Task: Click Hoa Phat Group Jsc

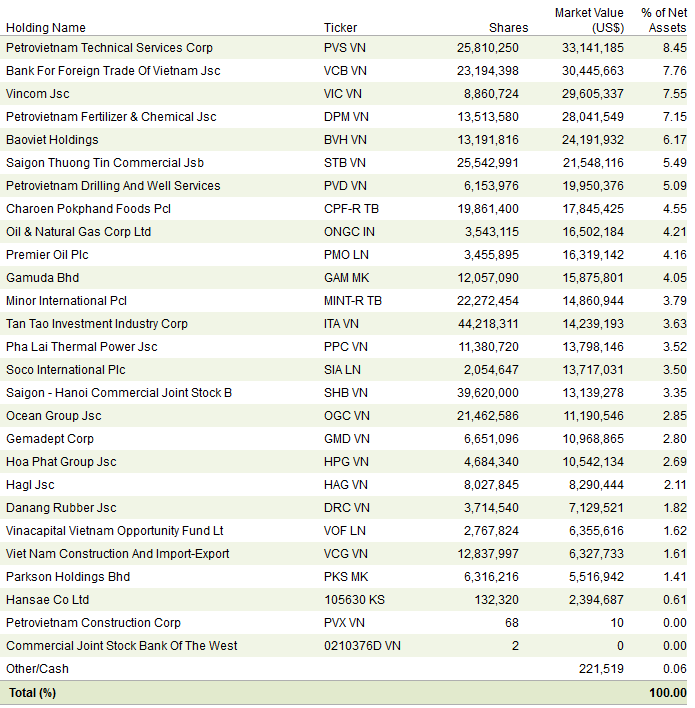Action: (x=61, y=462)
